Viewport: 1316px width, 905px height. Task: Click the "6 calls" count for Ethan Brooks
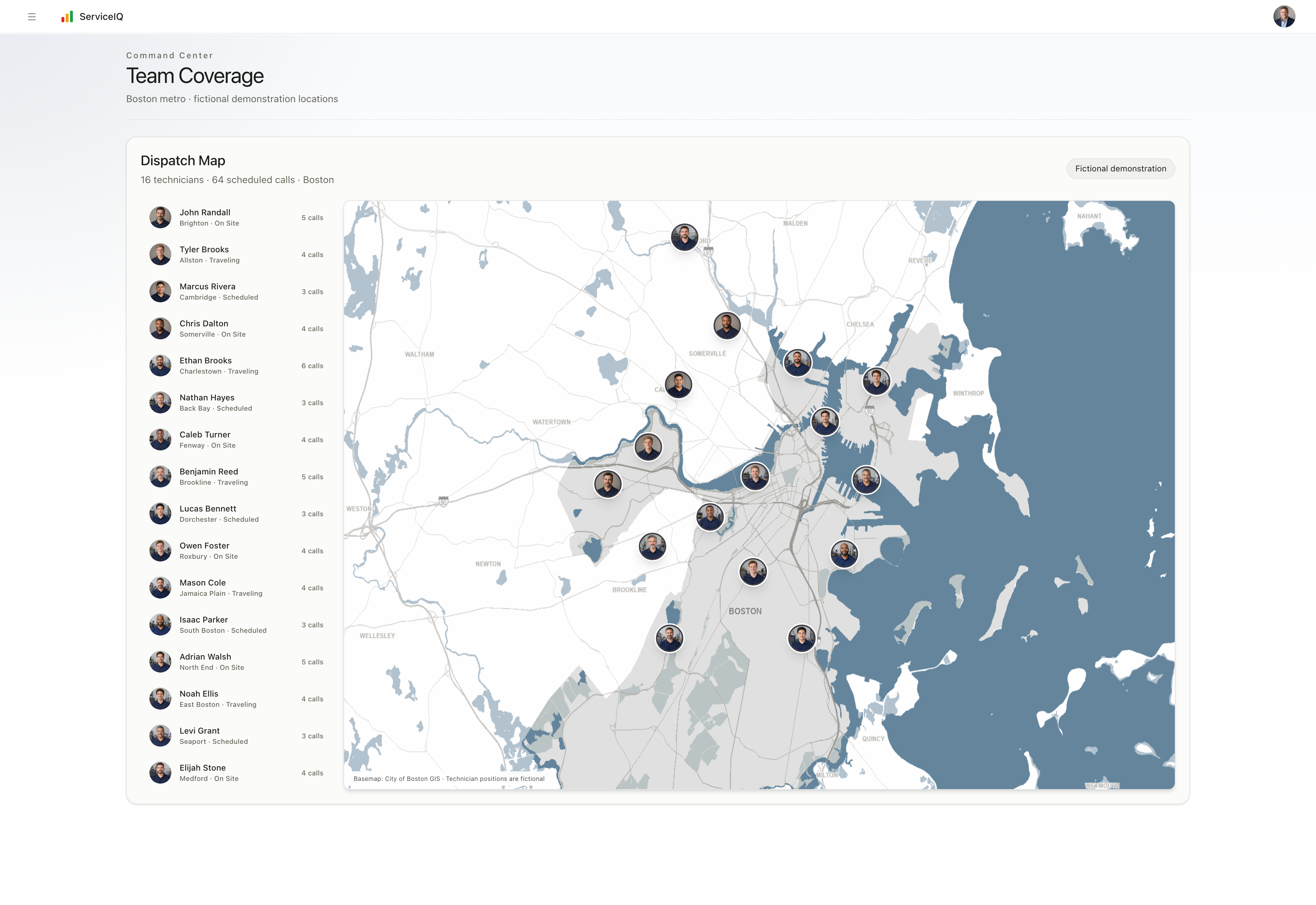(x=312, y=366)
